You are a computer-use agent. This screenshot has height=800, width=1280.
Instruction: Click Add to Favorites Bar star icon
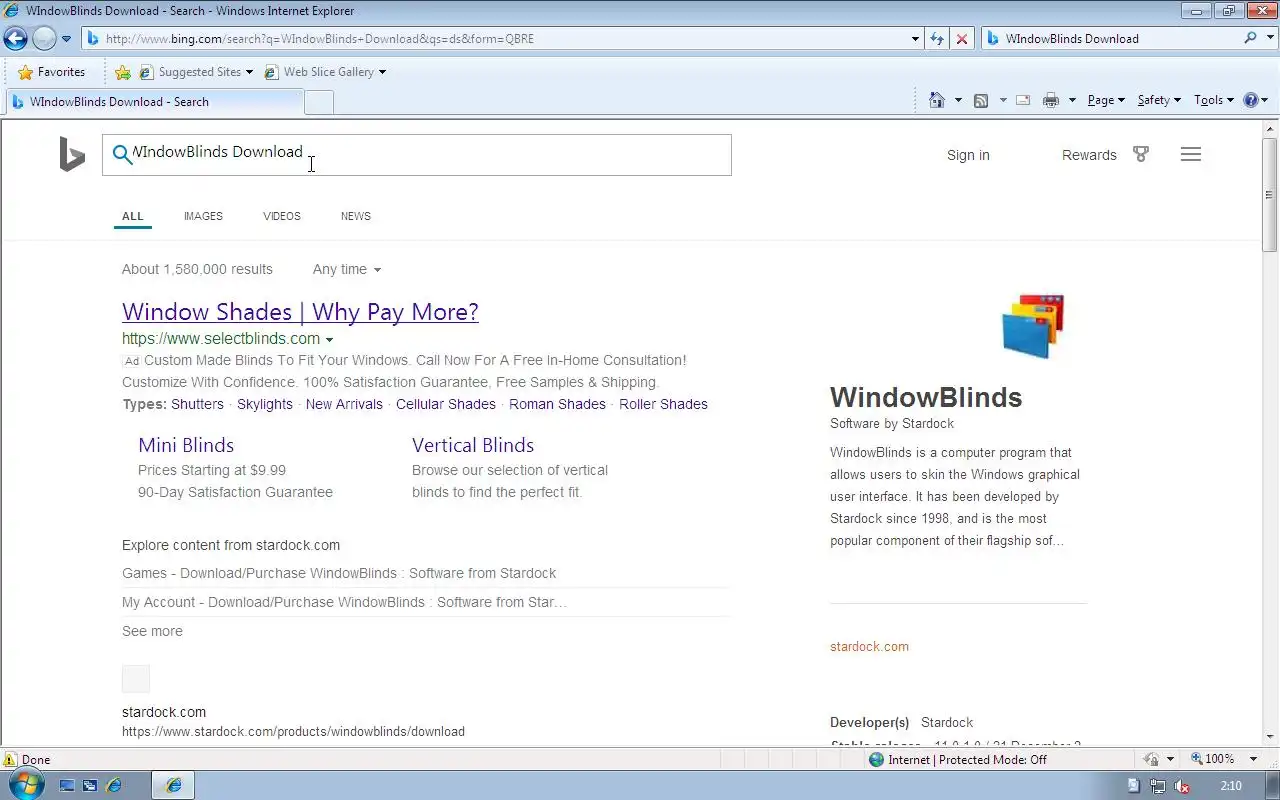pos(122,72)
